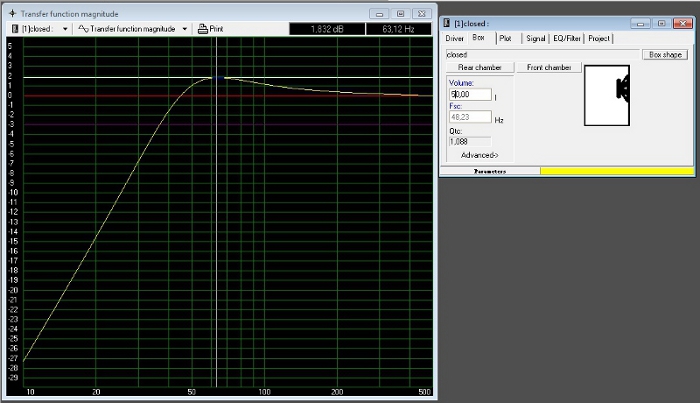Click the Transfer function magnitude window title icon
The width and height of the screenshot is (700, 403).
[x=12, y=14]
